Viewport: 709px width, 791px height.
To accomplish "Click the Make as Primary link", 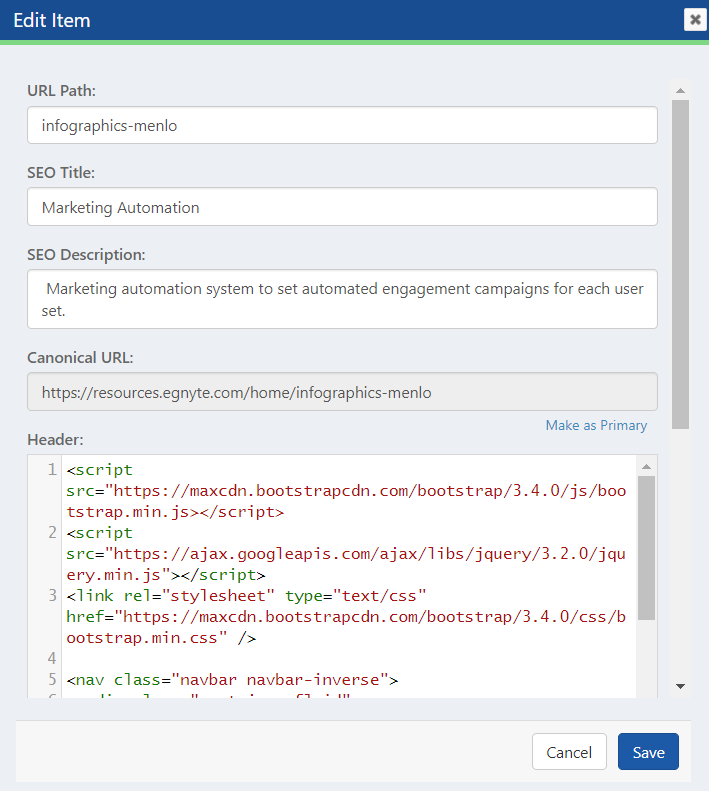I will (x=596, y=425).
